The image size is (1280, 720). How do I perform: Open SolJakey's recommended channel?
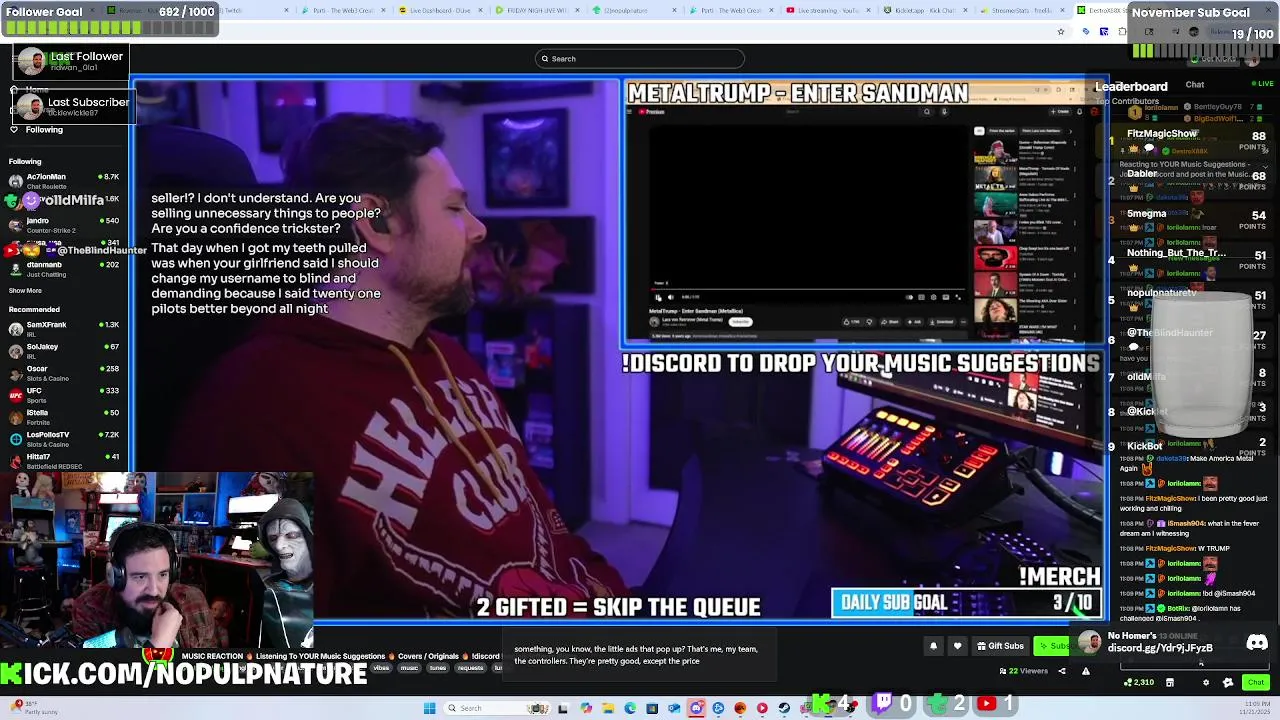point(64,350)
